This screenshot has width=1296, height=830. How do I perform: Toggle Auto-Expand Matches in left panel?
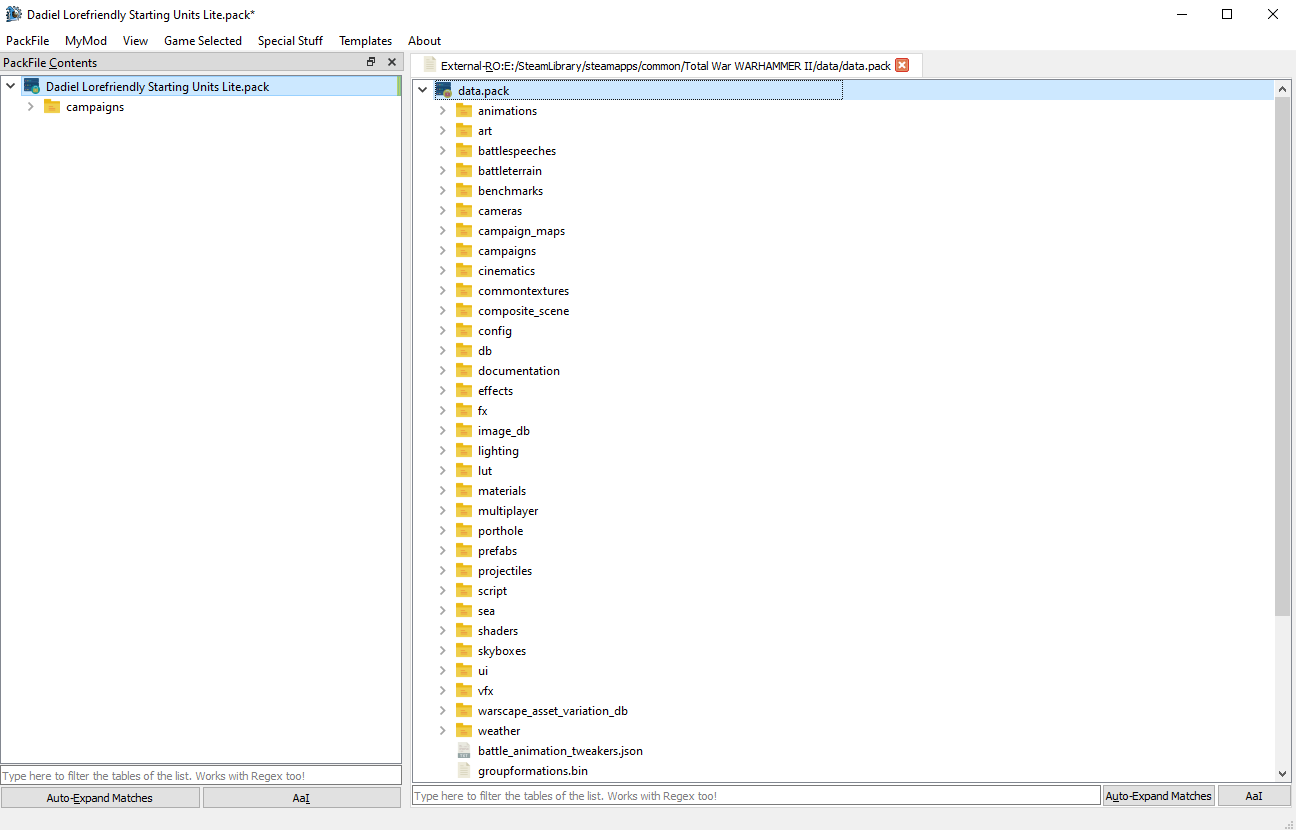(x=100, y=798)
